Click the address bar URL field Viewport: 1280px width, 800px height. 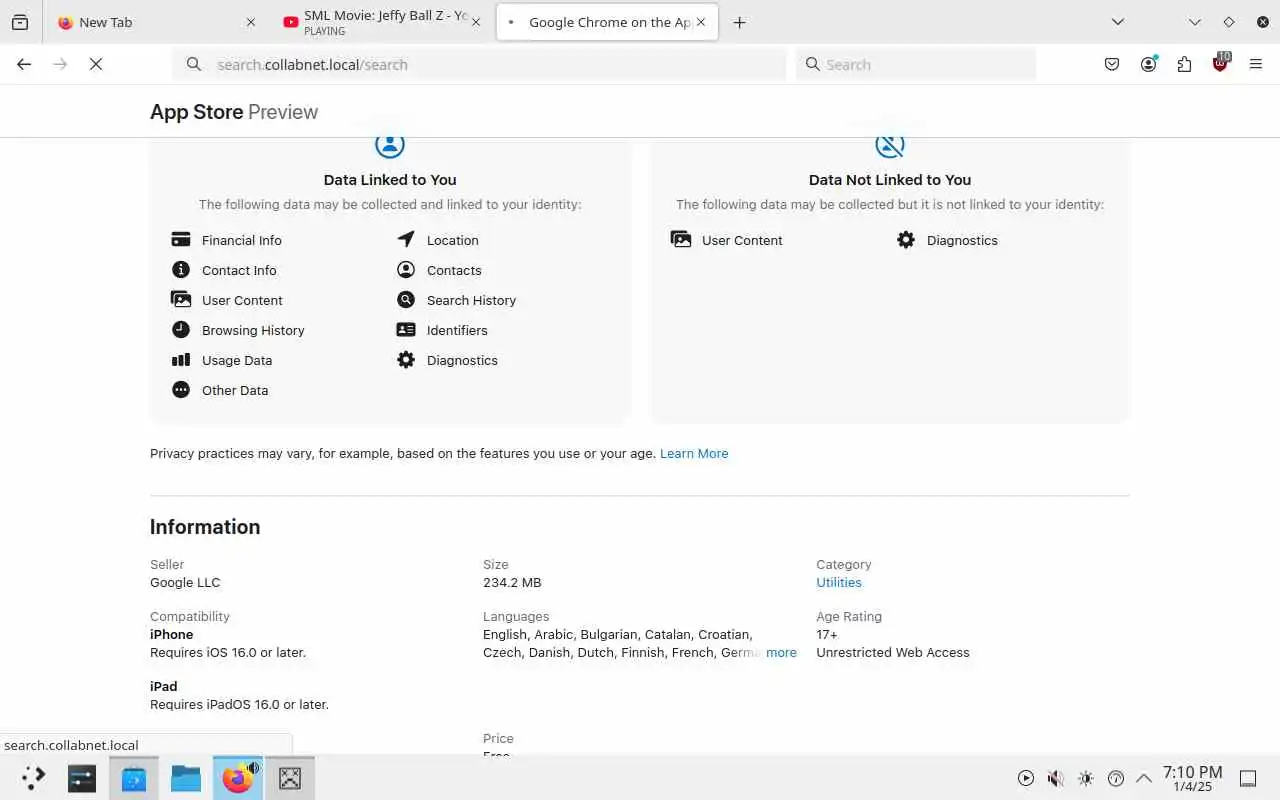coord(480,64)
